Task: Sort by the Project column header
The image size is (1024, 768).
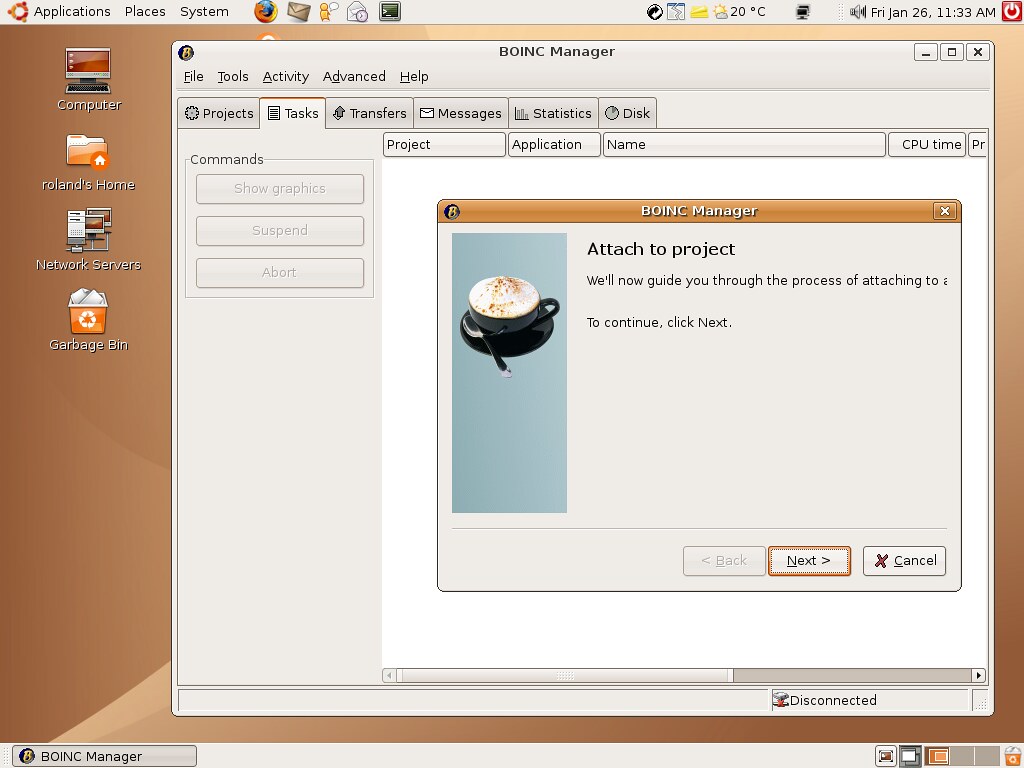Action: [x=444, y=144]
